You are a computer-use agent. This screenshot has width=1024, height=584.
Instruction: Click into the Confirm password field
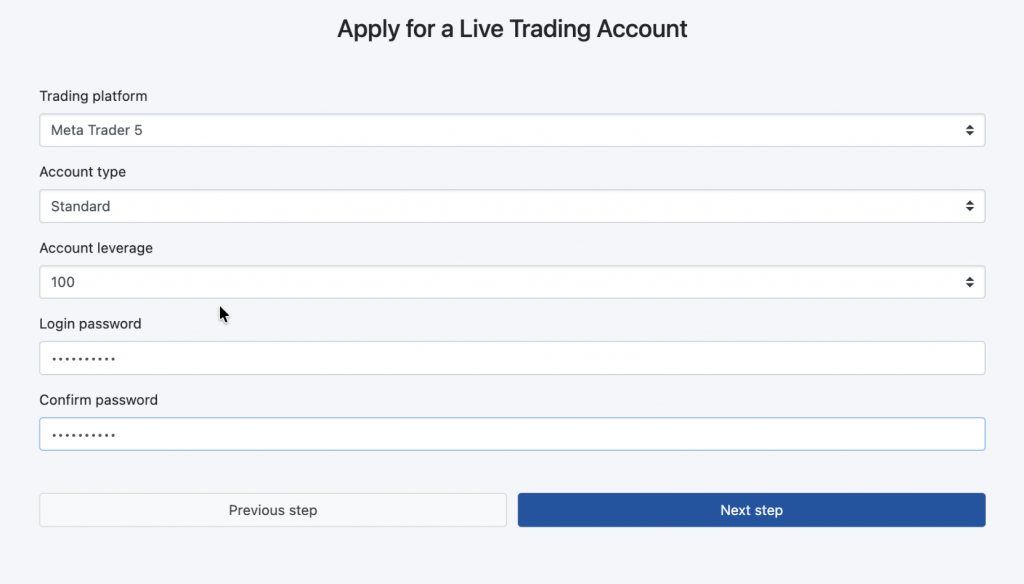pyautogui.click(x=512, y=434)
